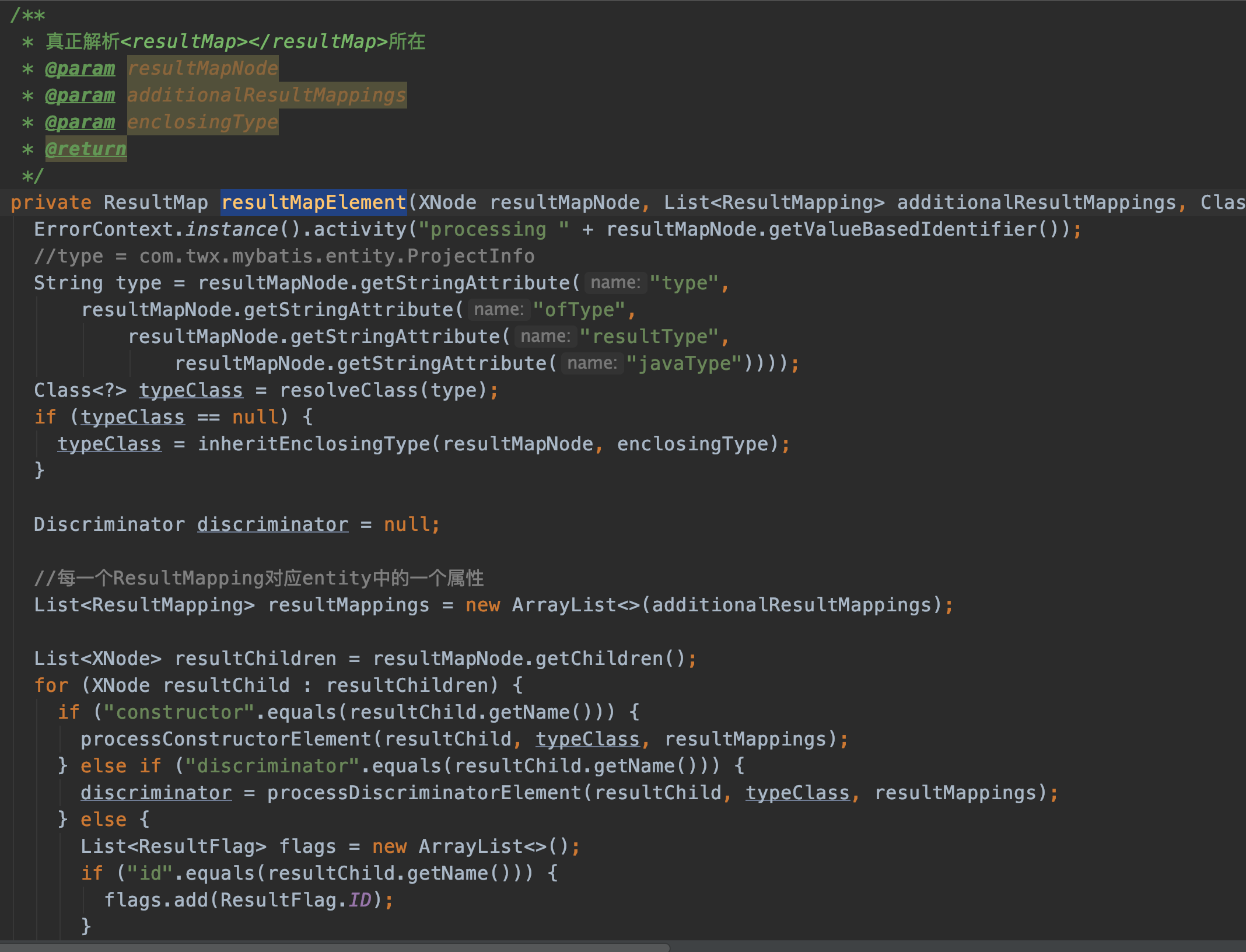Click the processDiscriminatorElement method call
The height and width of the screenshot is (952, 1246).
tap(424, 793)
